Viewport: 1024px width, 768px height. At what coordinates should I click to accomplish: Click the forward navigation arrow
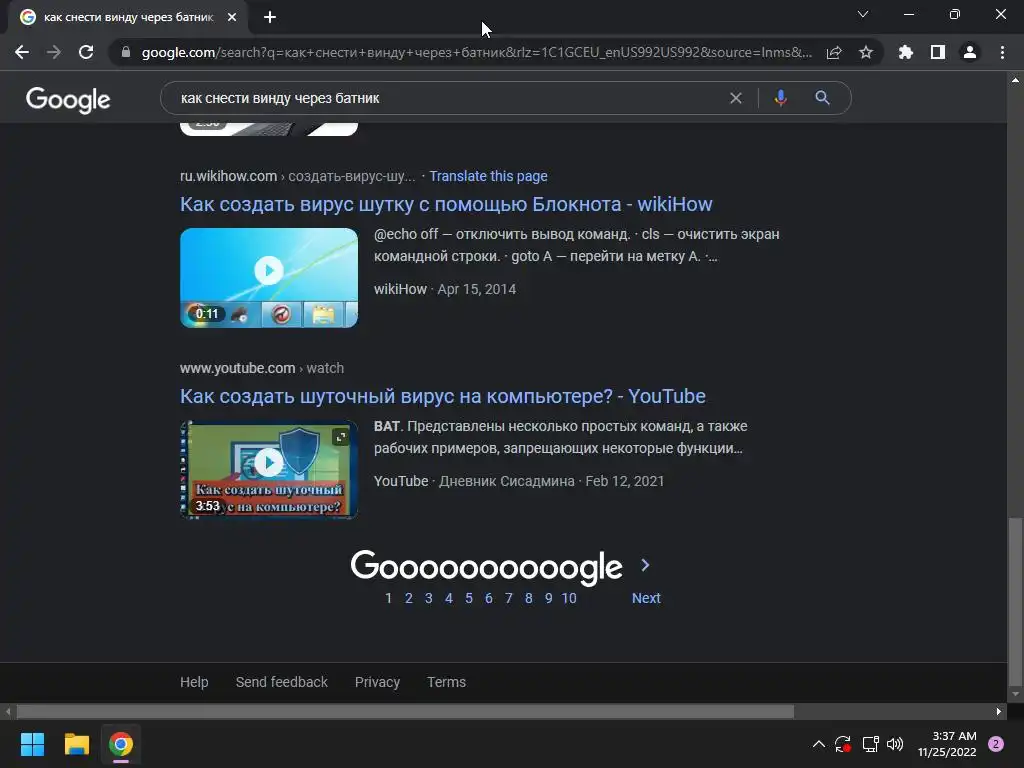pos(54,52)
